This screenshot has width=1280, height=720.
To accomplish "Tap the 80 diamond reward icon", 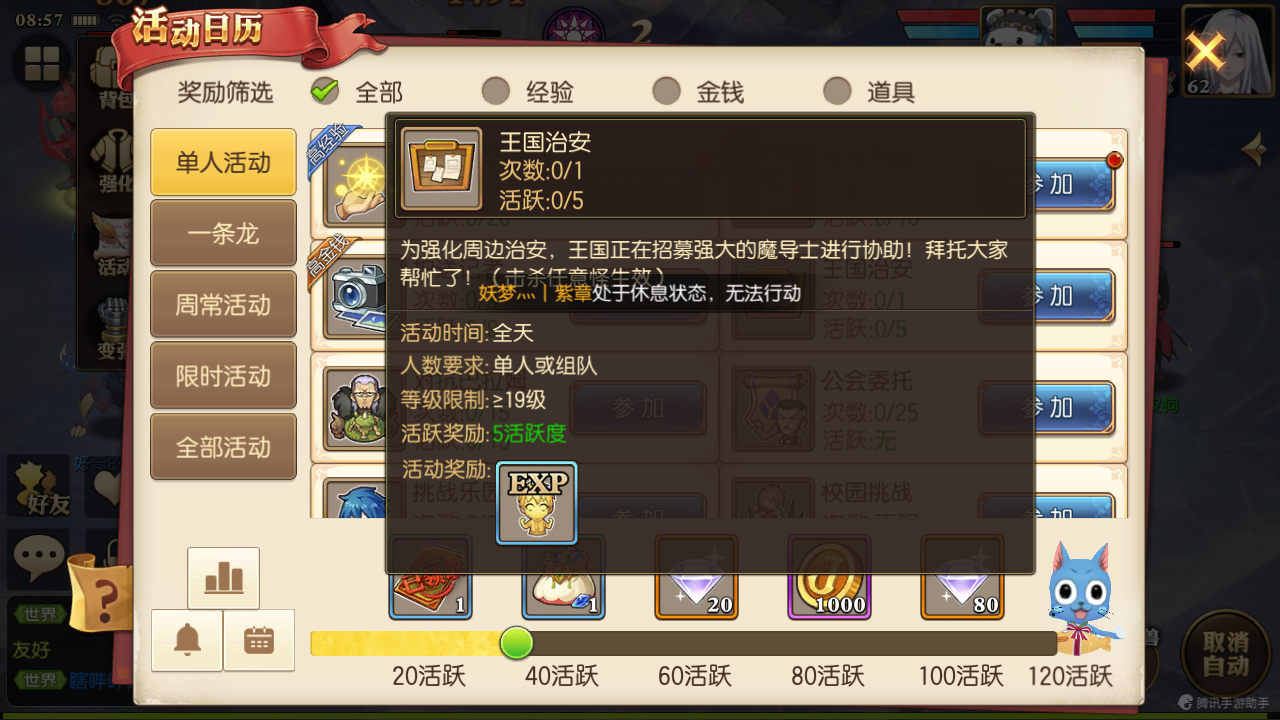I will (962, 578).
